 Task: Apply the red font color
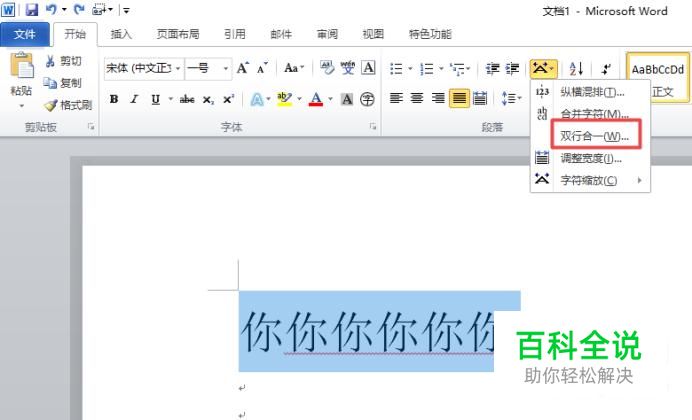(316, 99)
